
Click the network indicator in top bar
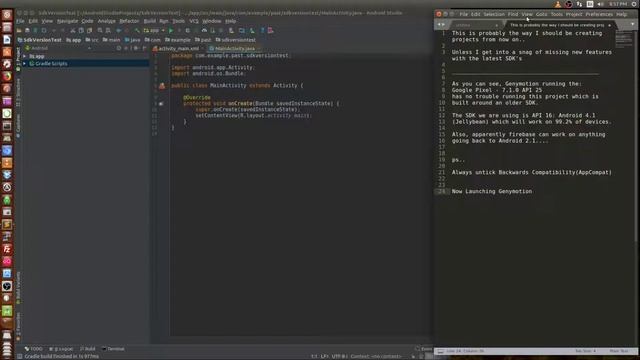[x=579, y=4]
